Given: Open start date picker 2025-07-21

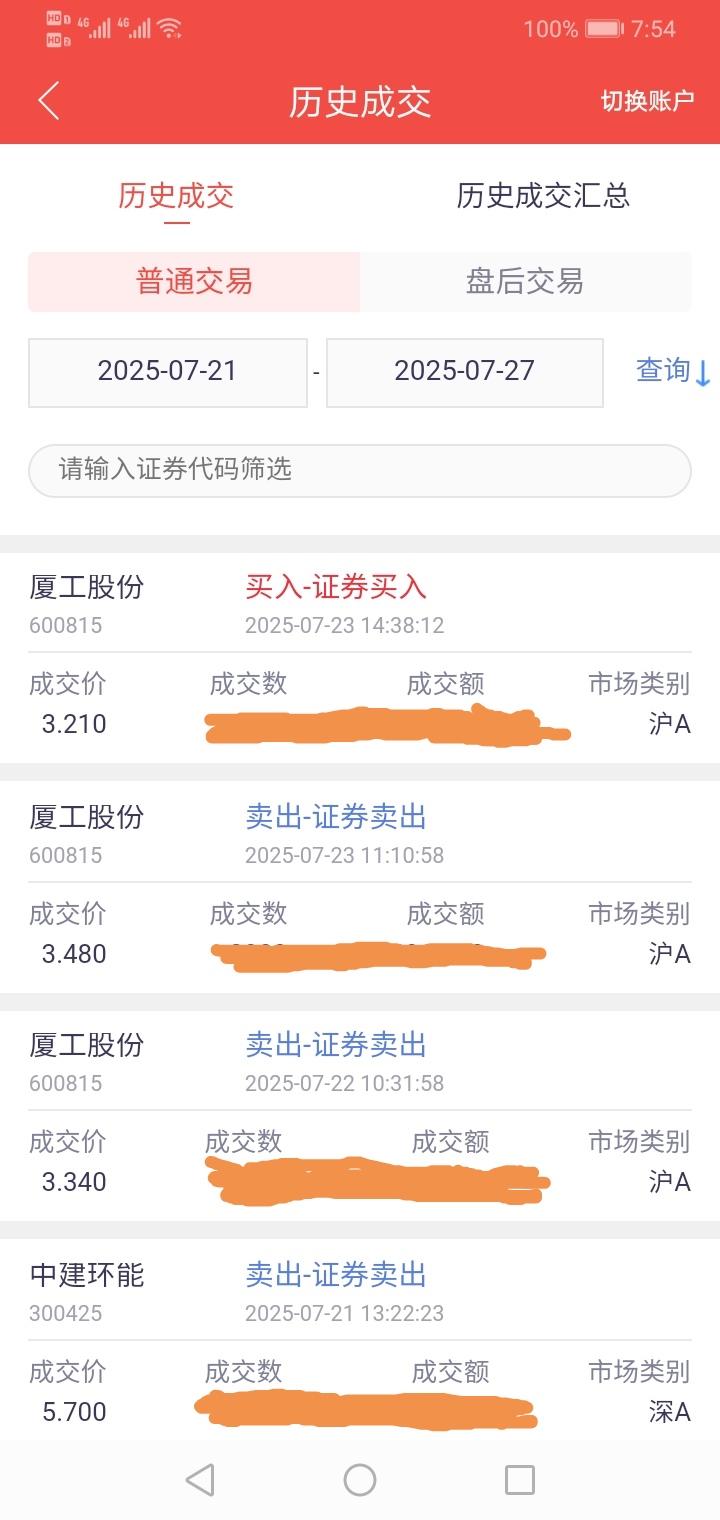Looking at the screenshot, I should [x=167, y=372].
